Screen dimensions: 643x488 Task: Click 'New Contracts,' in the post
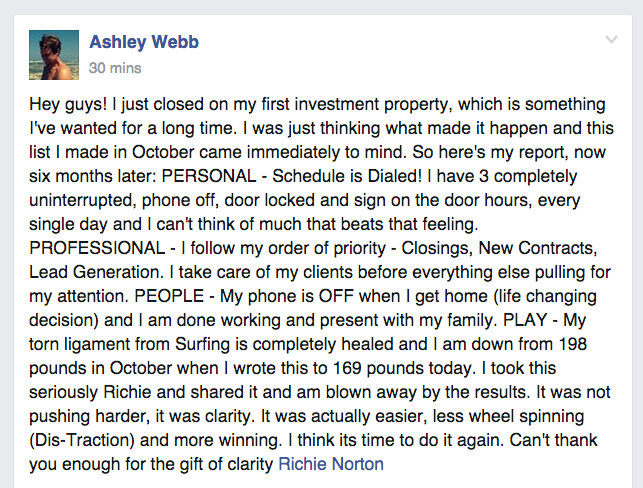point(538,249)
